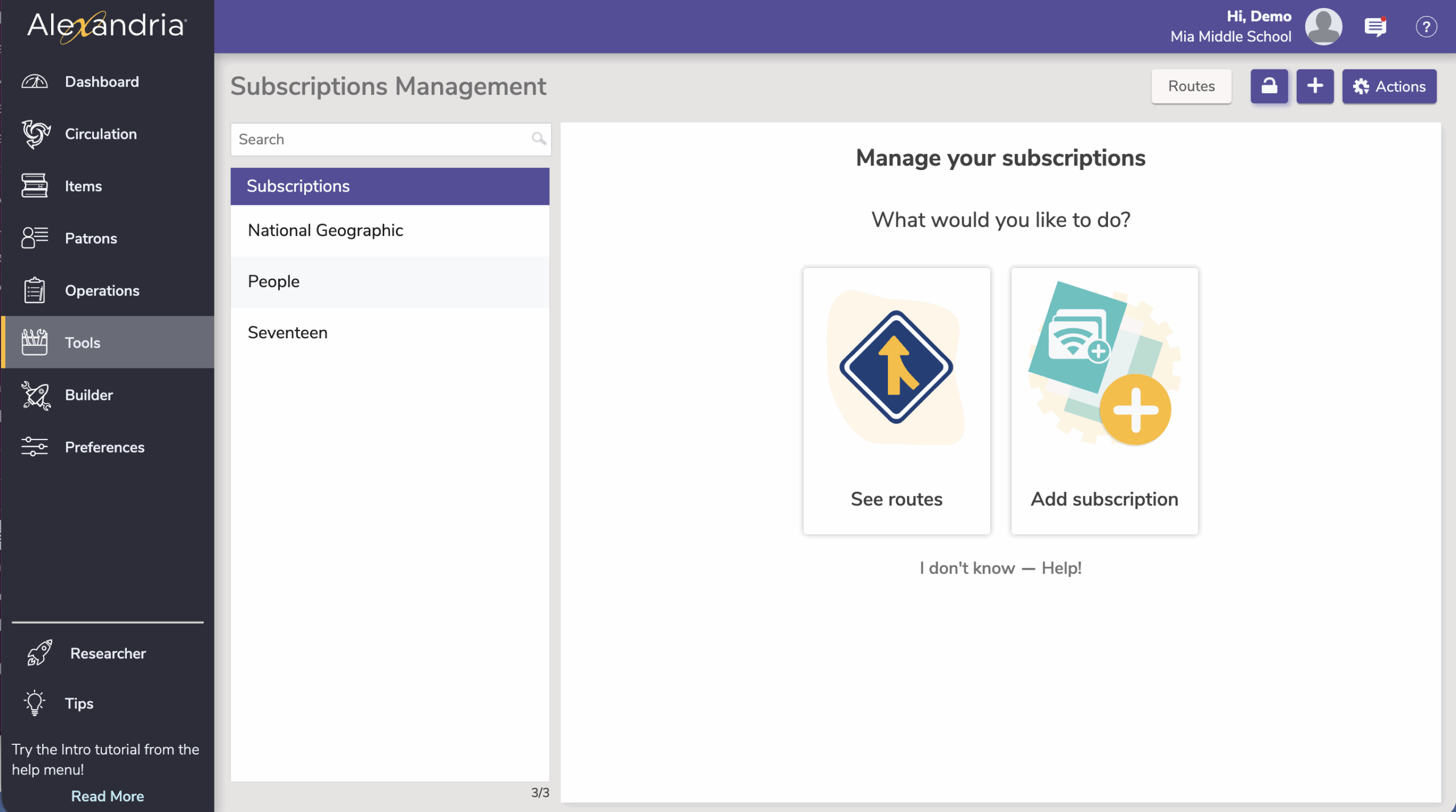
Task: Click the lock icon button
Action: click(1269, 86)
